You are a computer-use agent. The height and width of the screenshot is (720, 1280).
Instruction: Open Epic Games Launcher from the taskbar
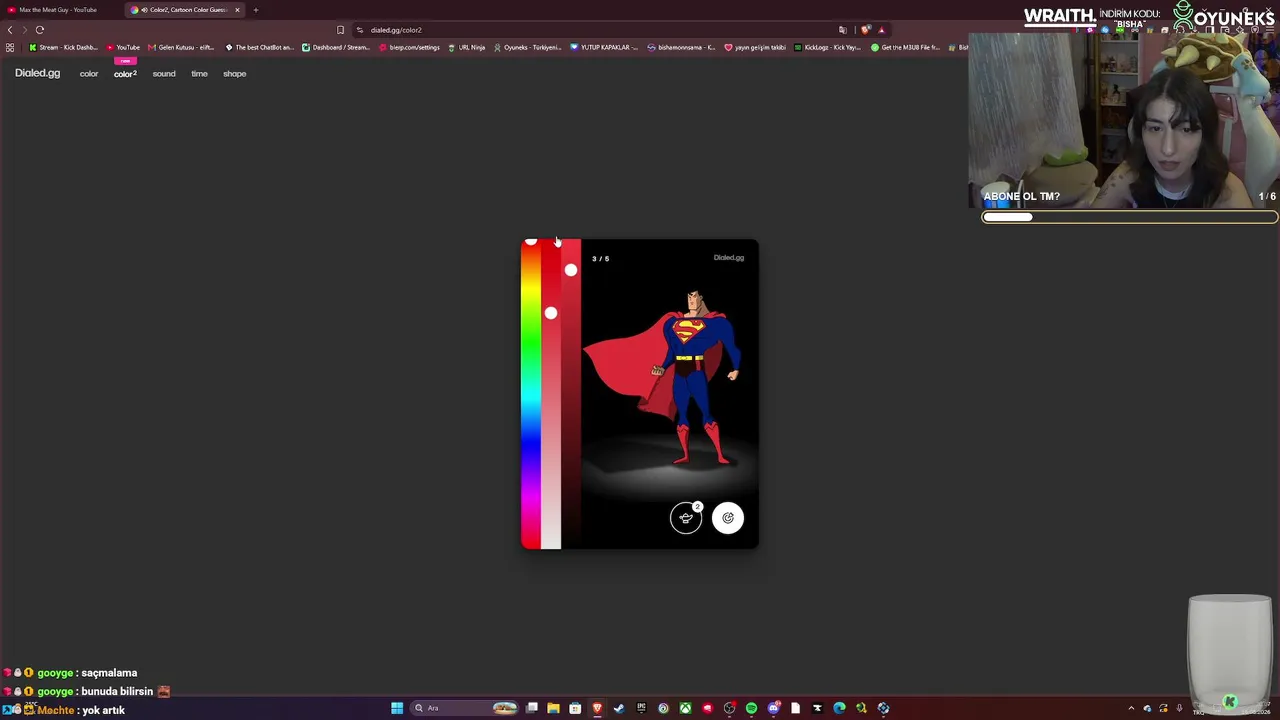click(x=641, y=708)
